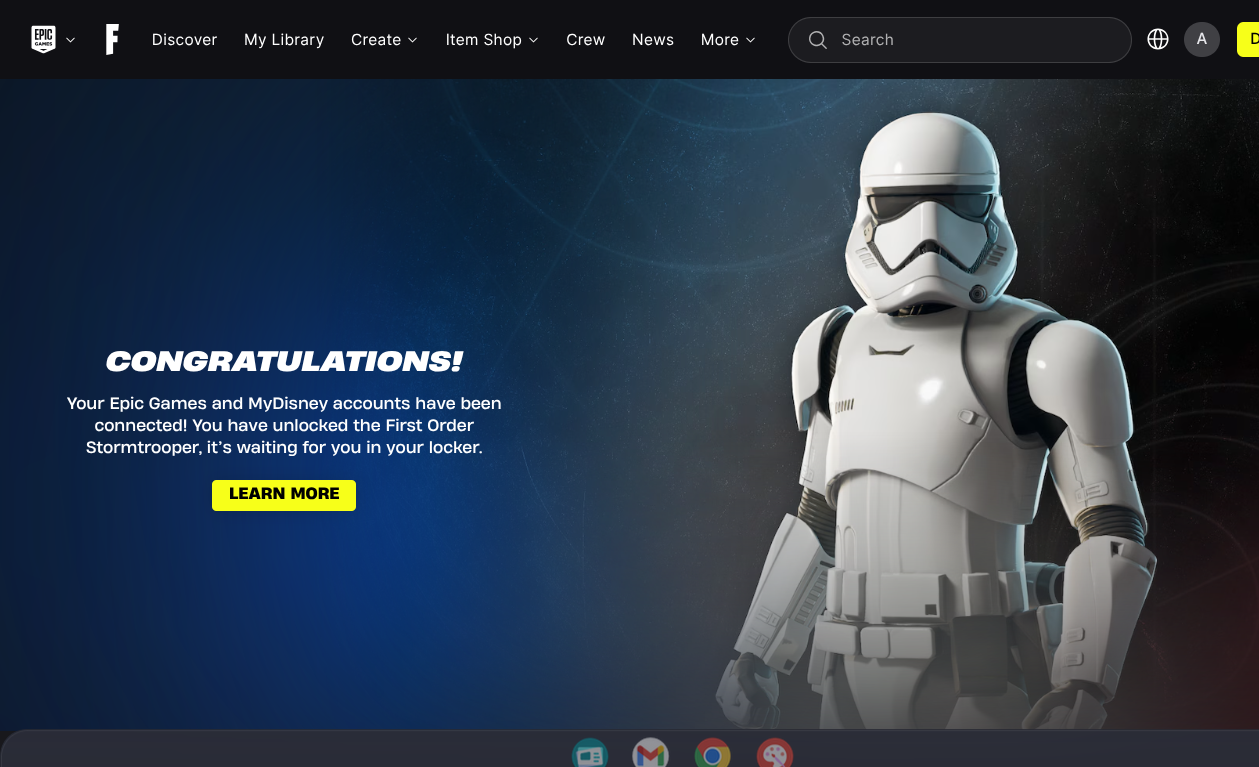Expand the Create menu
Image resolution: width=1259 pixels, height=767 pixels.
[x=384, y=40]
